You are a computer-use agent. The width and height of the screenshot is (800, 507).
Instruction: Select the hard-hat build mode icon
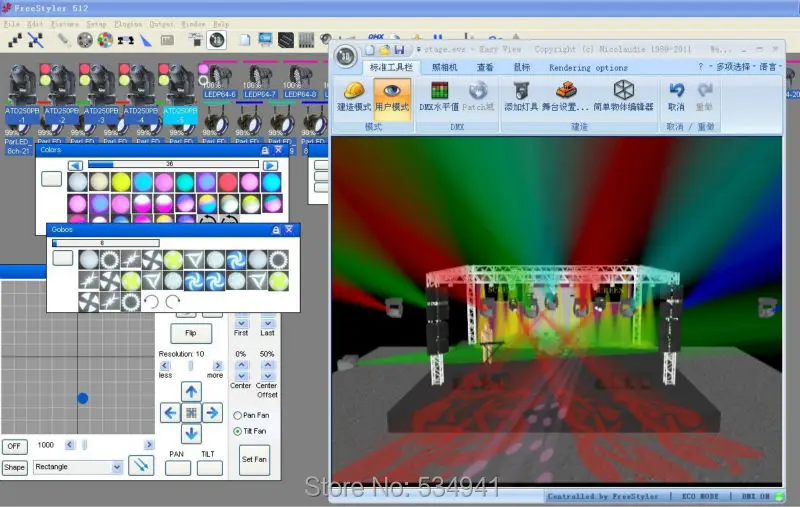(x=354, y=91)
